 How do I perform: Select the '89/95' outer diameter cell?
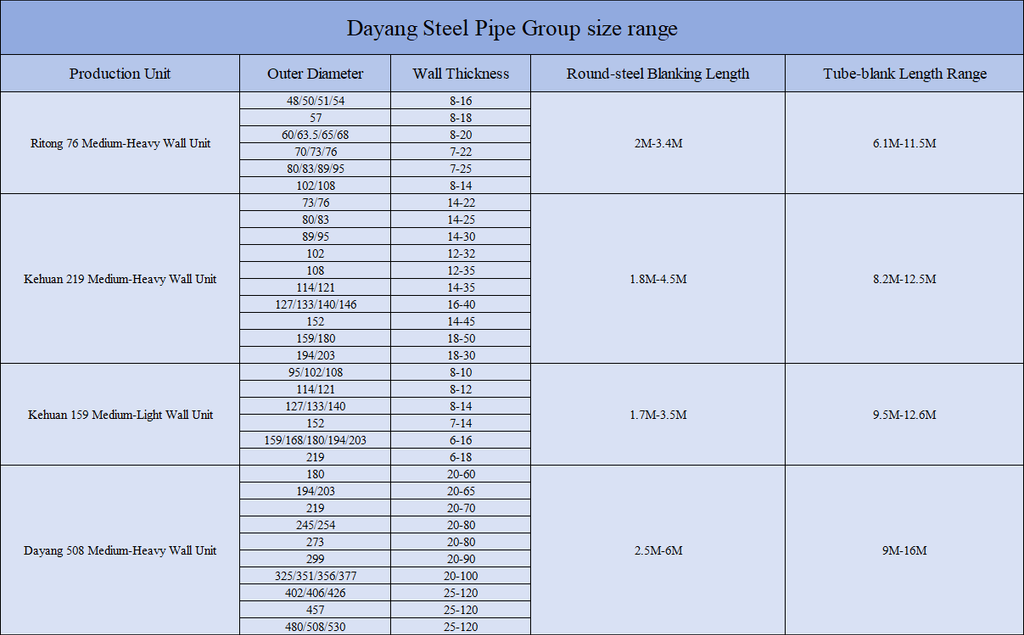click(315, 236)
